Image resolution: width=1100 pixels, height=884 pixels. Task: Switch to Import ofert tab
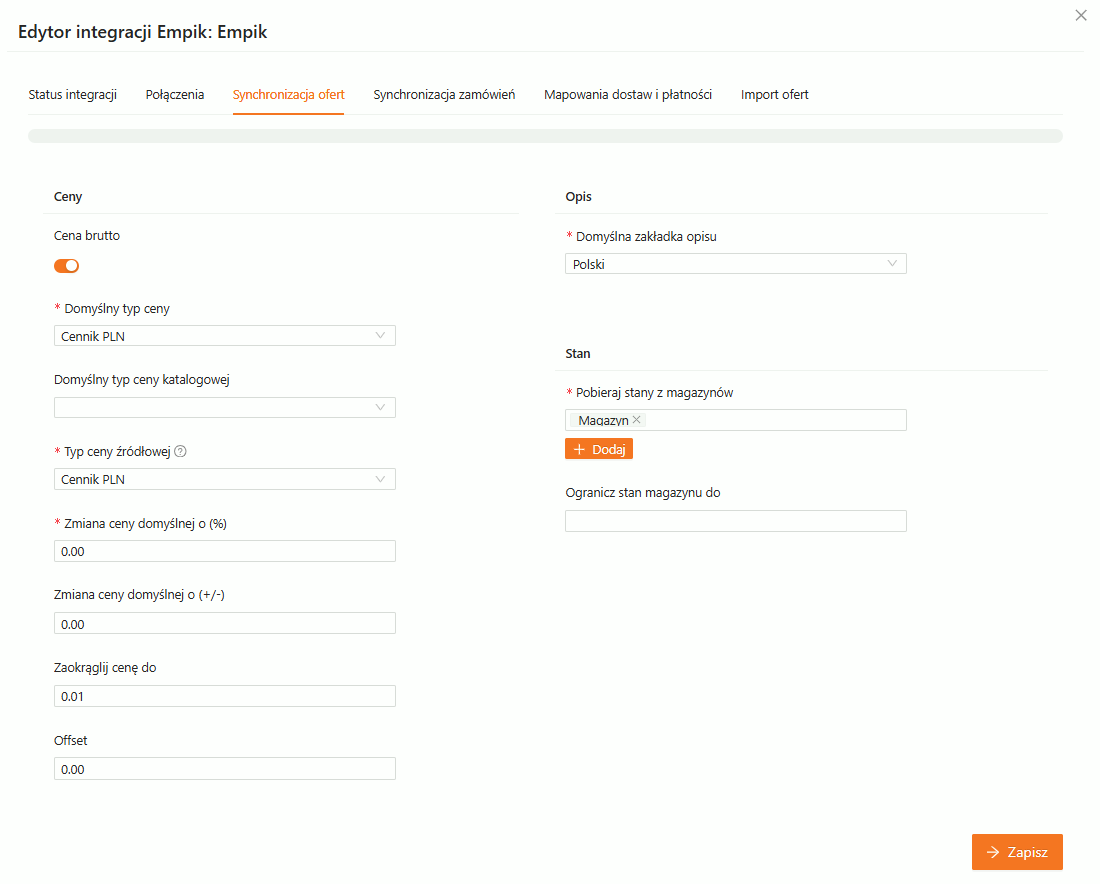coord(774,95)
